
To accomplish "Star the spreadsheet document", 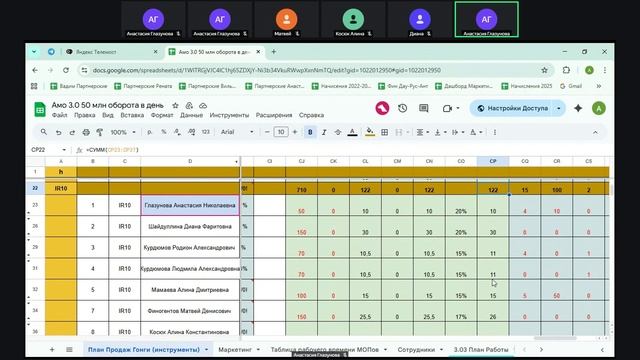I will point(175,105).
